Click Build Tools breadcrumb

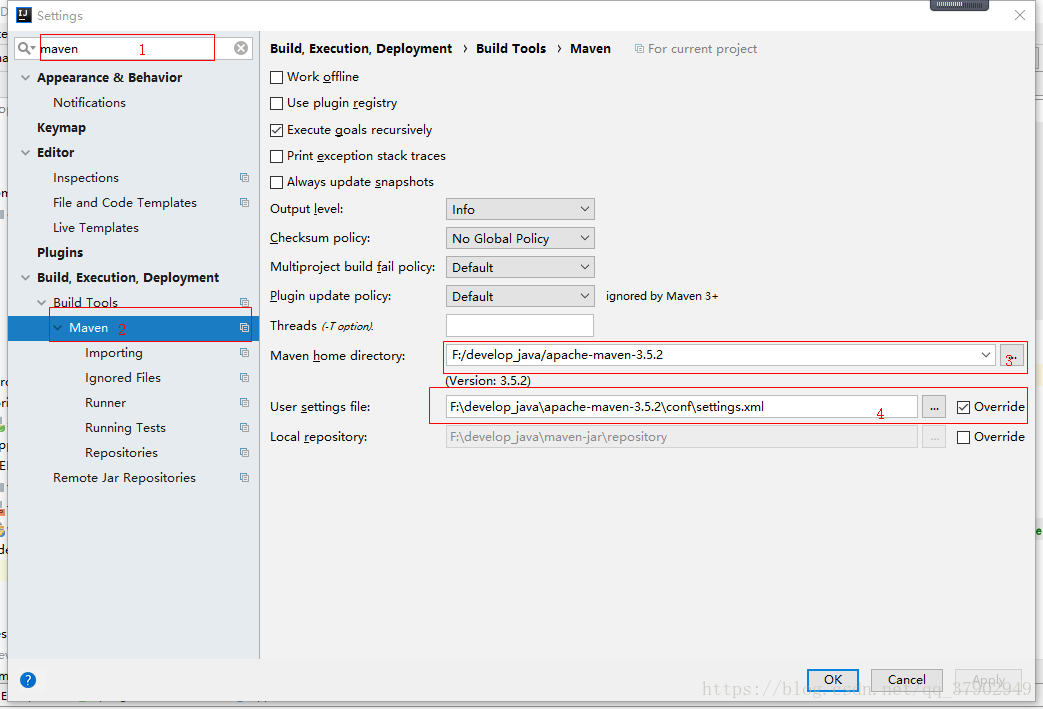click(511, 49)
